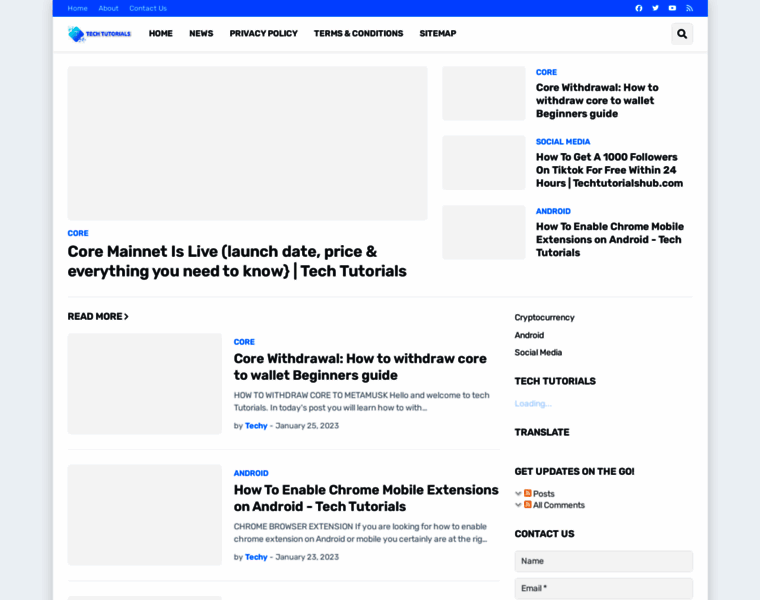760x600 pixels.
Task: Click ANDROID tag in Read More list
Action: tap(251, 473)
